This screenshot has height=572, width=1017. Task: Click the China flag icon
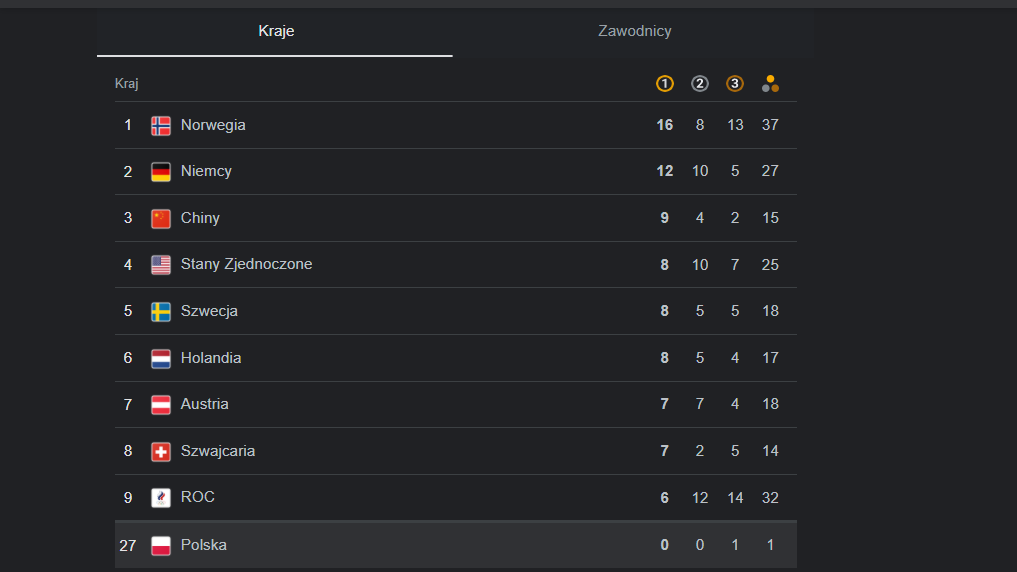tap(161, 219)
